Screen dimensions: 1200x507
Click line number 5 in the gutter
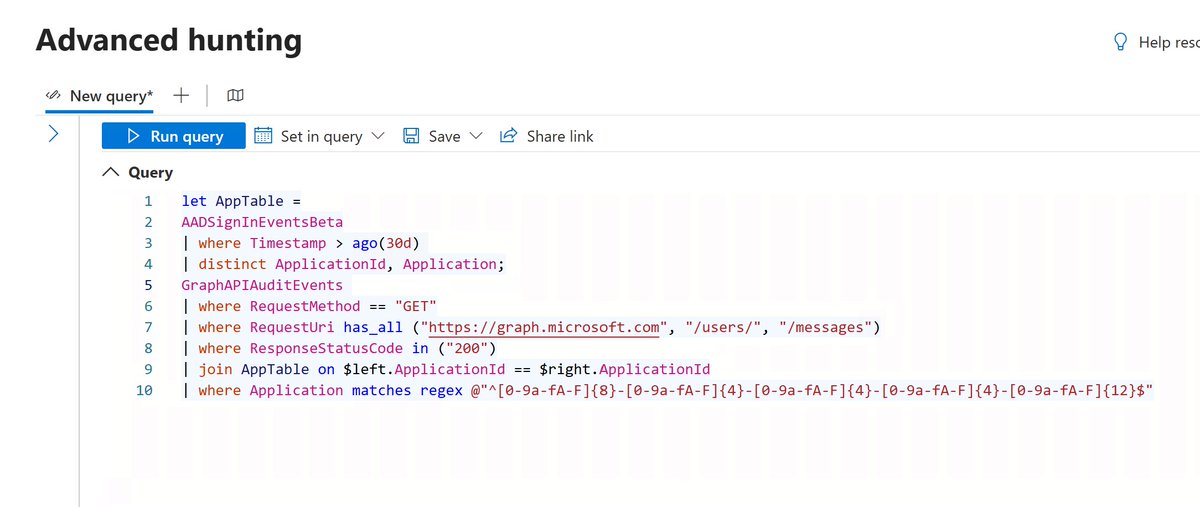point(148,285)
